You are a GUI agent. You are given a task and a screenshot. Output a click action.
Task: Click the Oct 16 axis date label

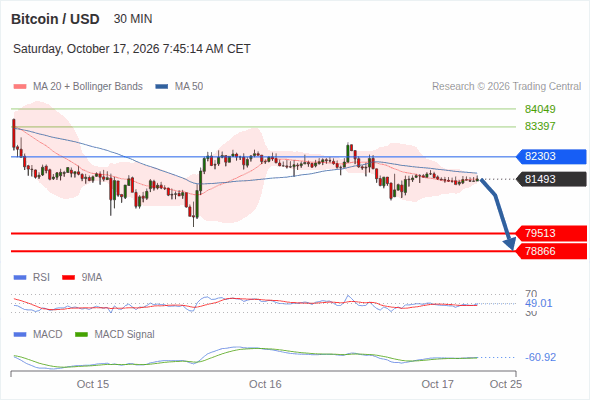coord(265,384)
